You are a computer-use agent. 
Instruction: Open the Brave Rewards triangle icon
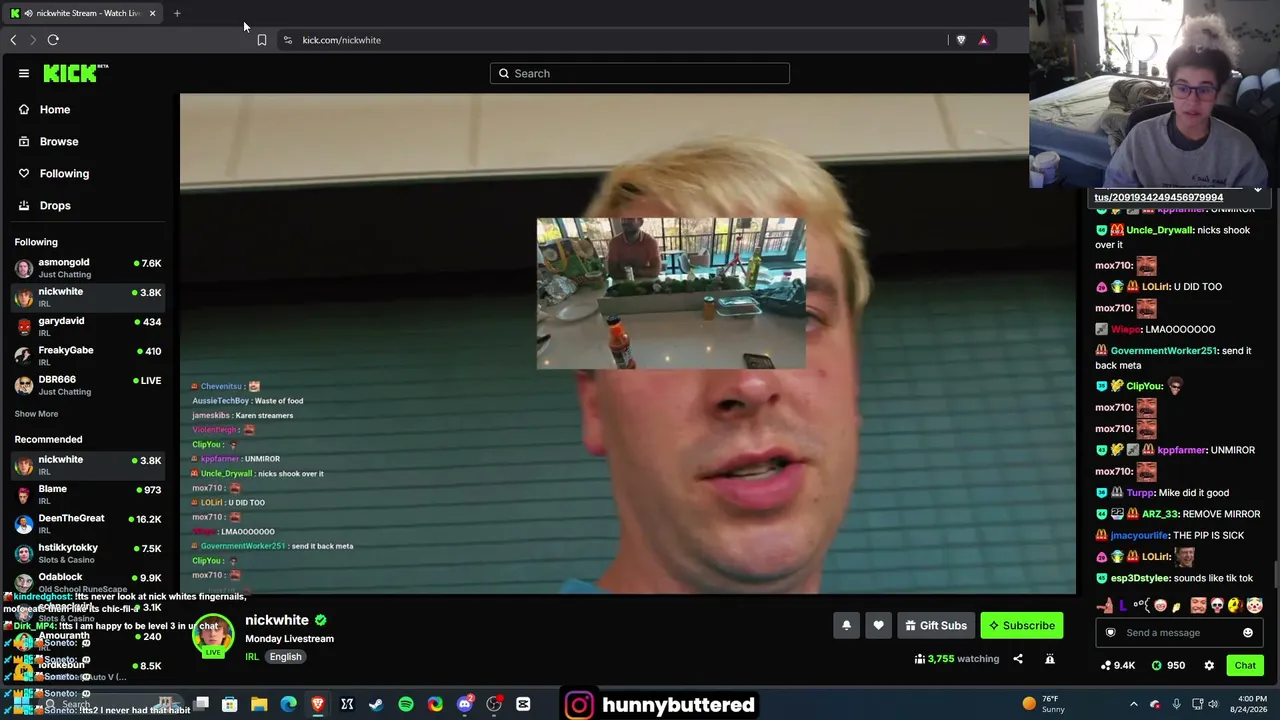tap(983, 40)
